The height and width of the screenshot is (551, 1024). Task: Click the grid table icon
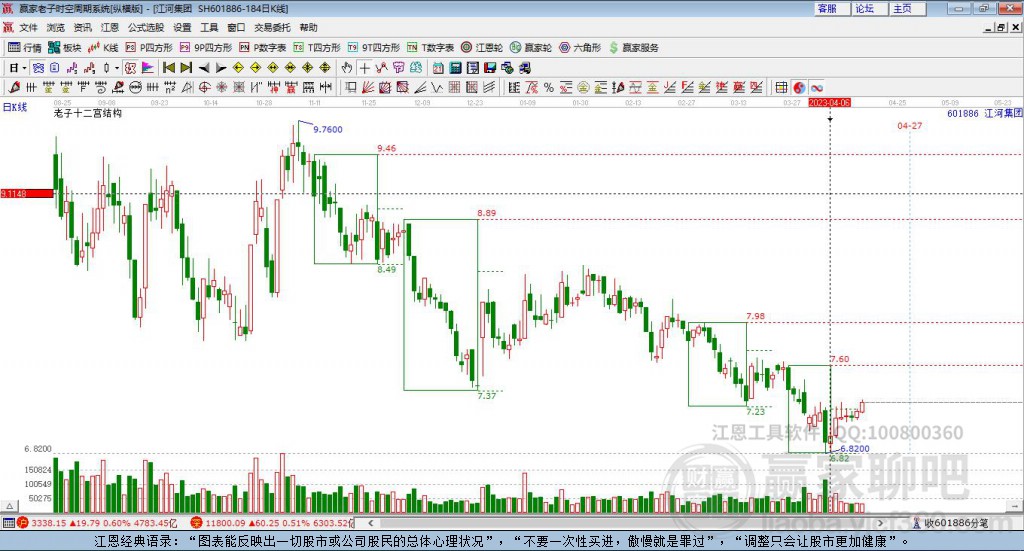[x=782, y=87]
